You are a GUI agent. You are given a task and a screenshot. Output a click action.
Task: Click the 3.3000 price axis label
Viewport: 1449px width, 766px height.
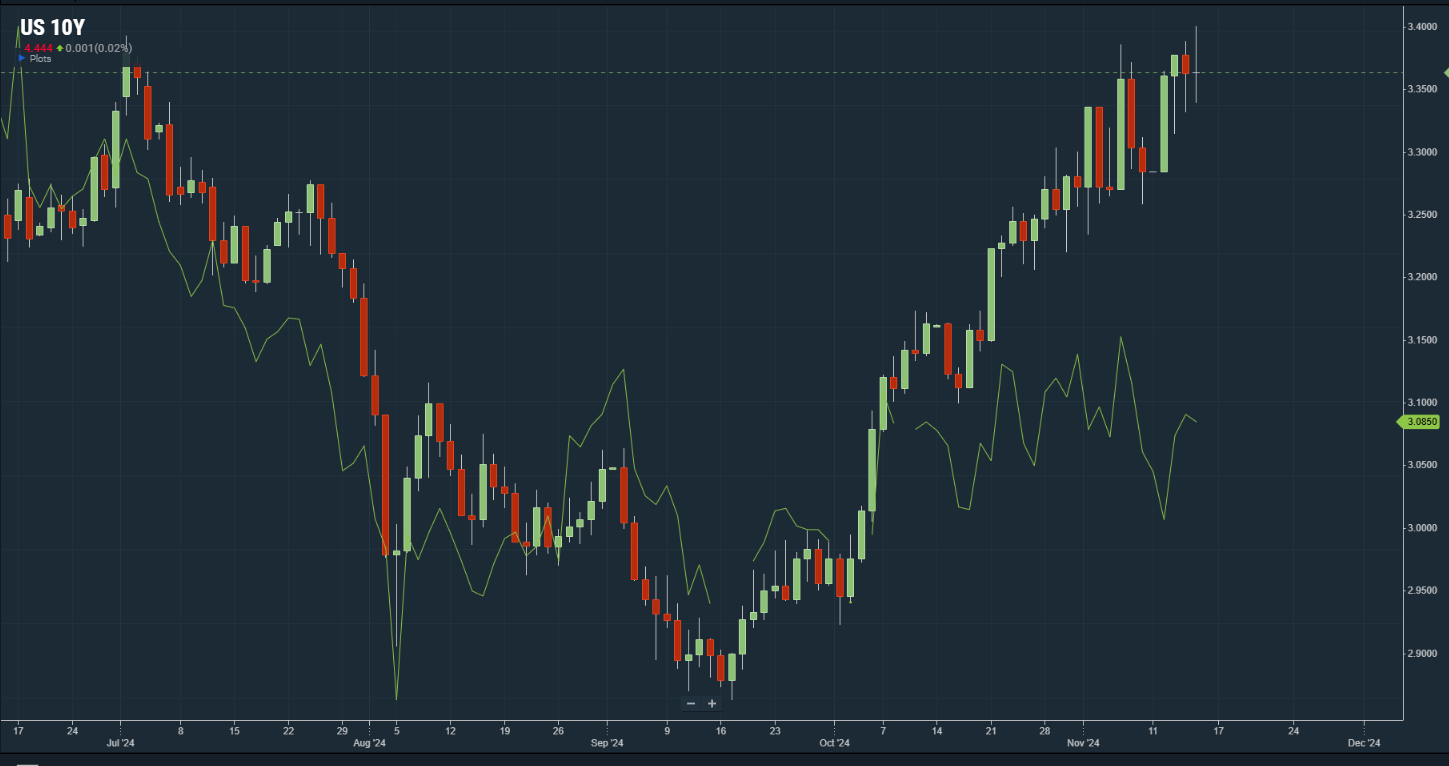[1422, 152]
